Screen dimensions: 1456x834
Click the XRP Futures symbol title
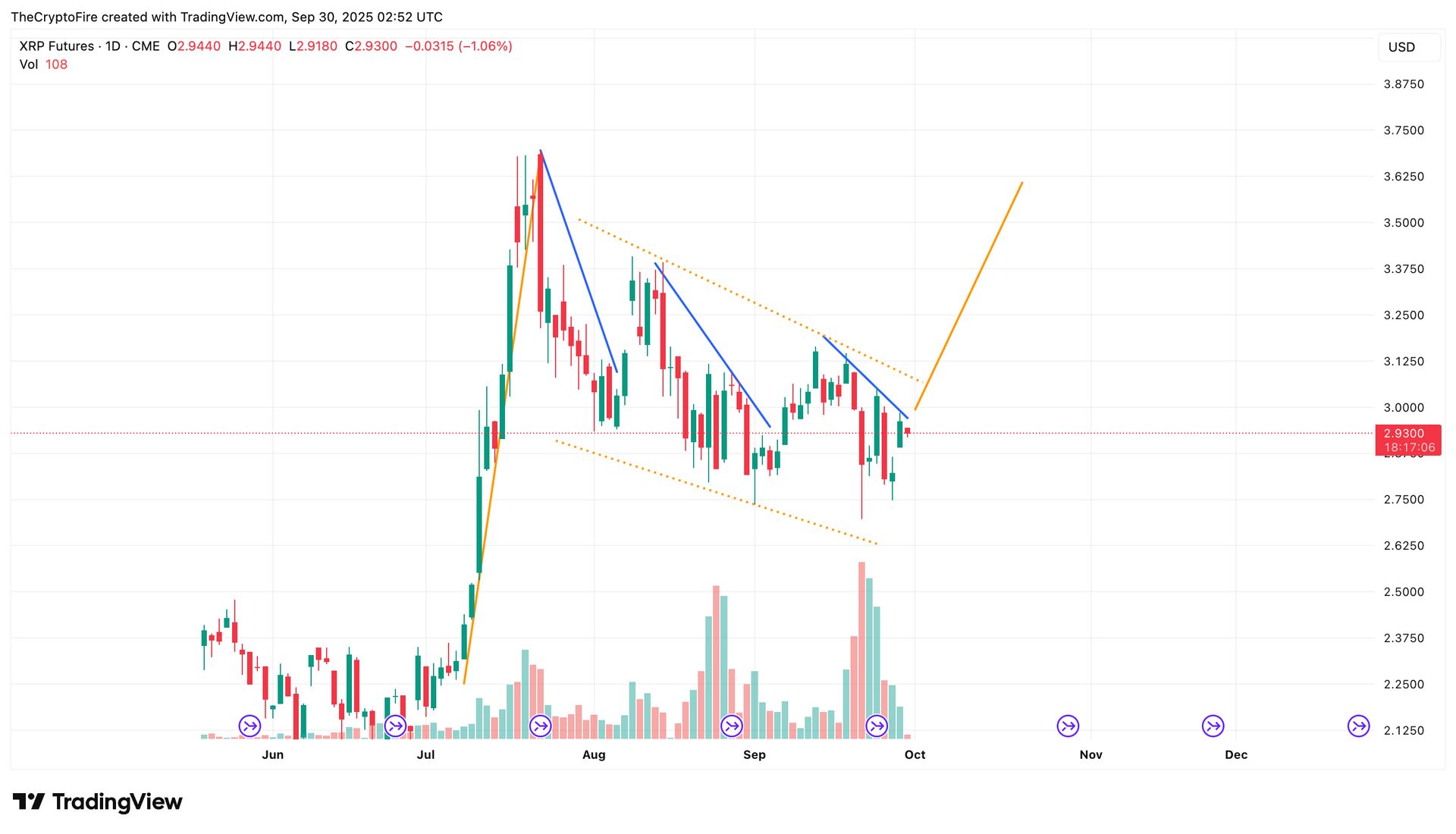click(57, 46)
